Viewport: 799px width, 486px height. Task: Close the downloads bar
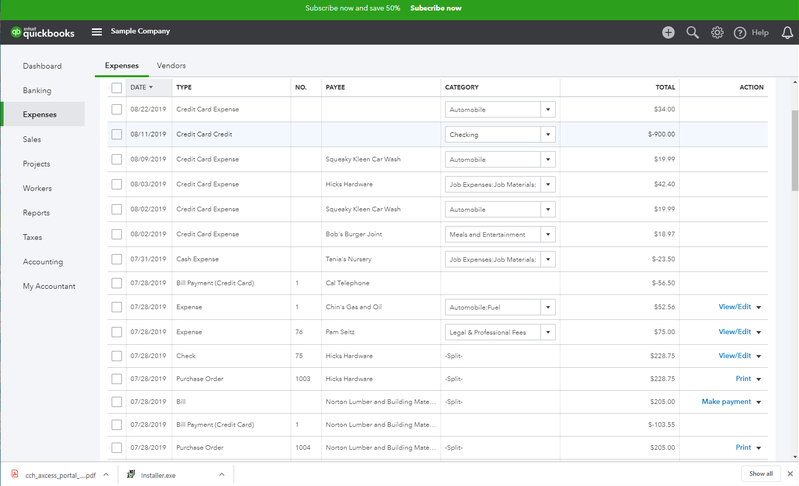pyautogui.click(x=790, y=474)
